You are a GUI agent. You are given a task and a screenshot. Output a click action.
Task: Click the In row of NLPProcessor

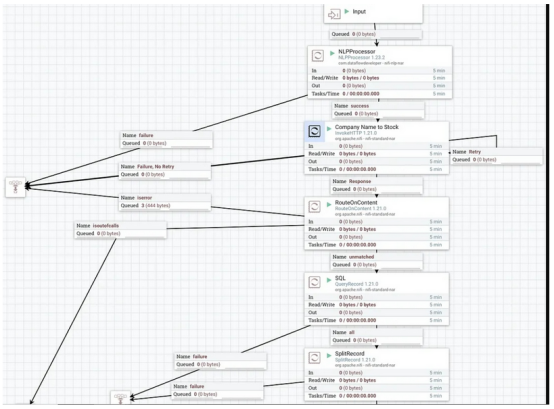(x=380, y=71)
